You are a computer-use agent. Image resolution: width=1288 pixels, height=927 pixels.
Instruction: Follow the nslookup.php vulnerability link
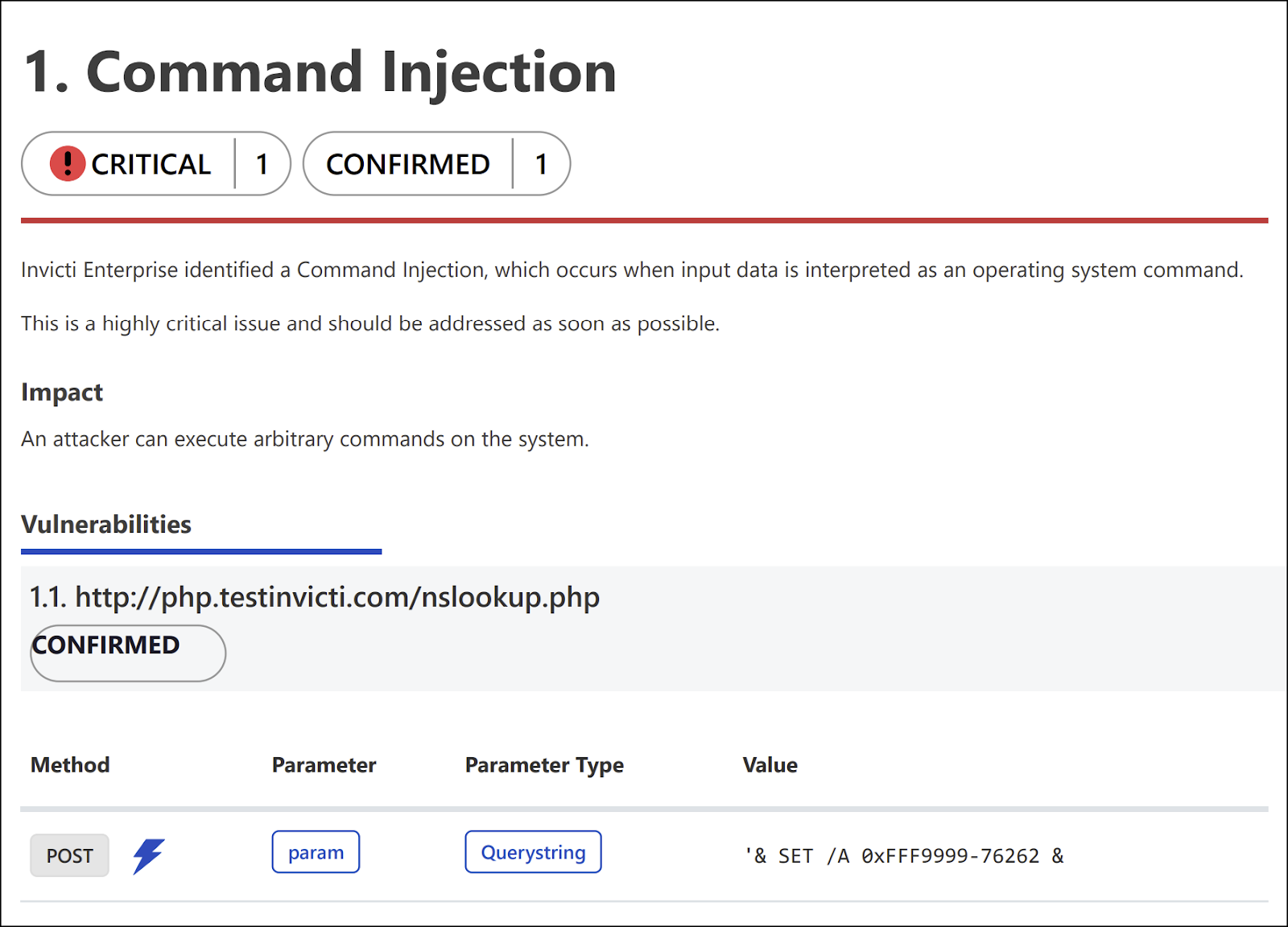click(336, 597)
